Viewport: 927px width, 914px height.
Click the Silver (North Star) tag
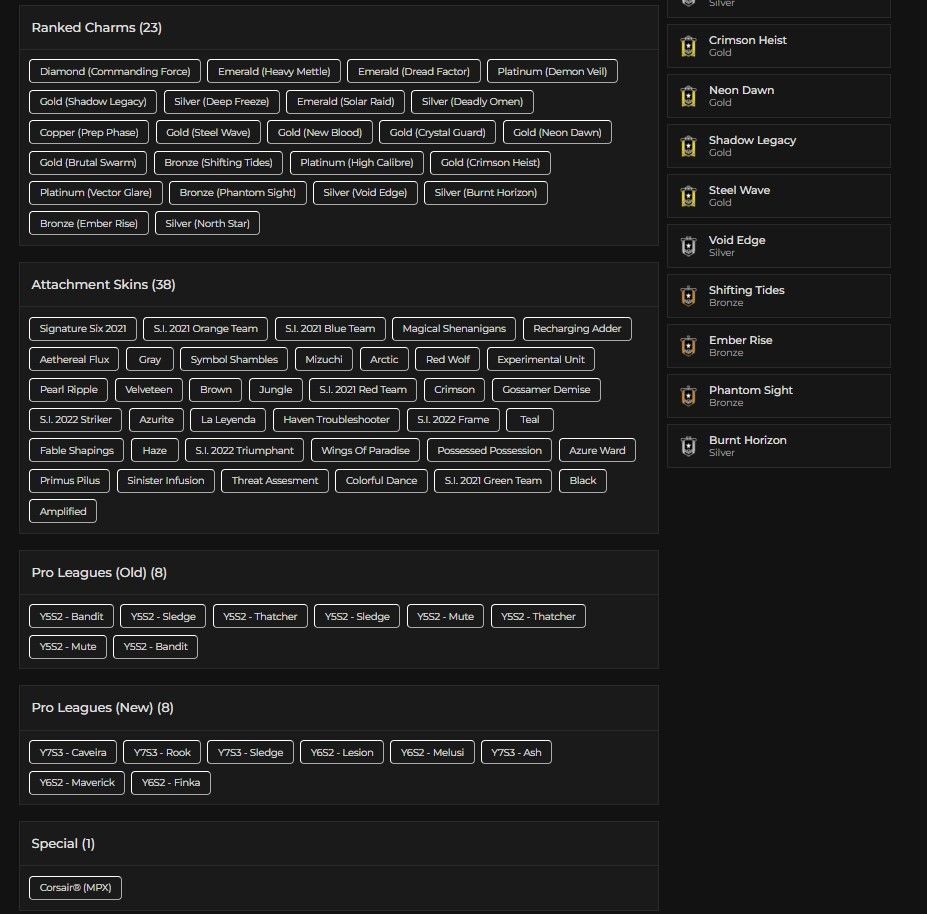[x=208, y=223]
